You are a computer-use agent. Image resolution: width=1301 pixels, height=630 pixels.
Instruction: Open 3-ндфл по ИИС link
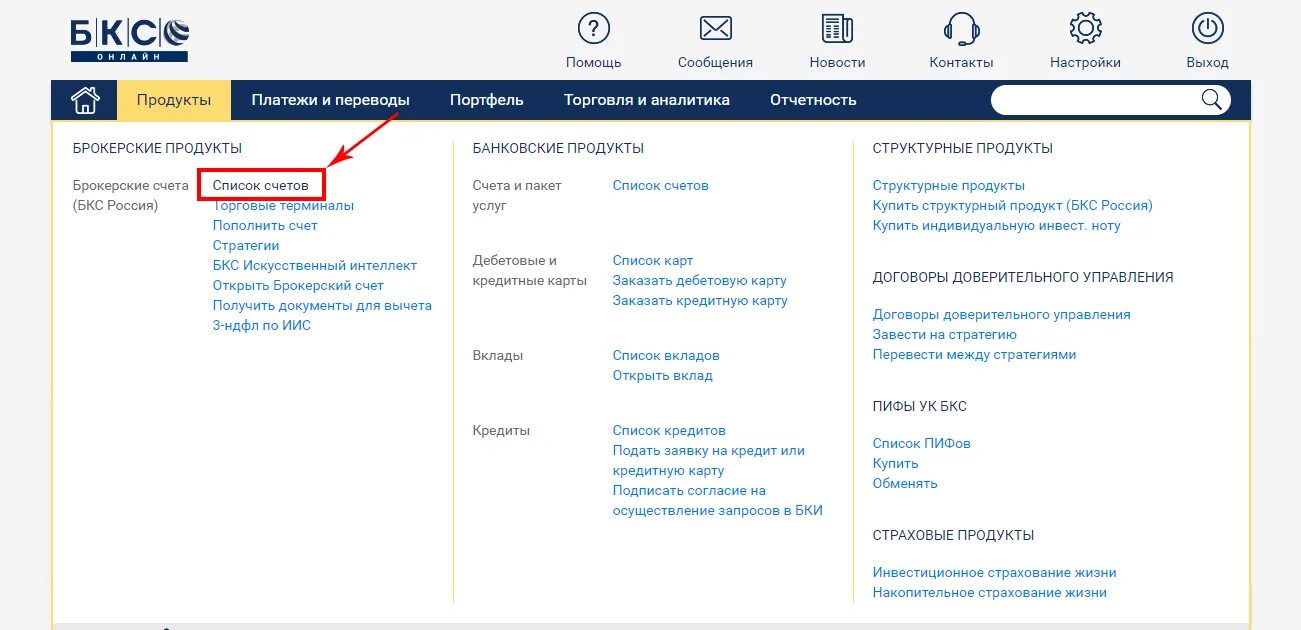262,325
